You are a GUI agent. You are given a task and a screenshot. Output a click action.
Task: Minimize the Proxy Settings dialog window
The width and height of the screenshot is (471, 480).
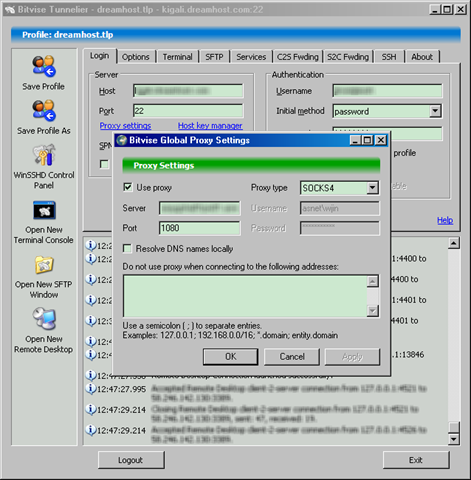[x=356, y=140]
